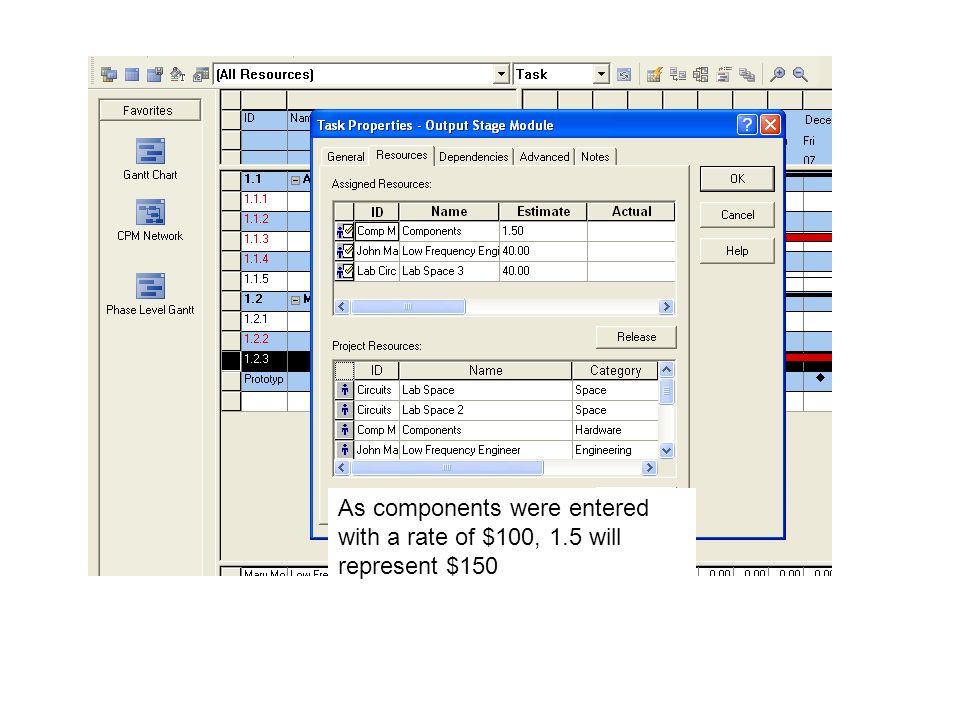Click resource icon beside assigned Lab Space 3

click(x=345, y=271)
